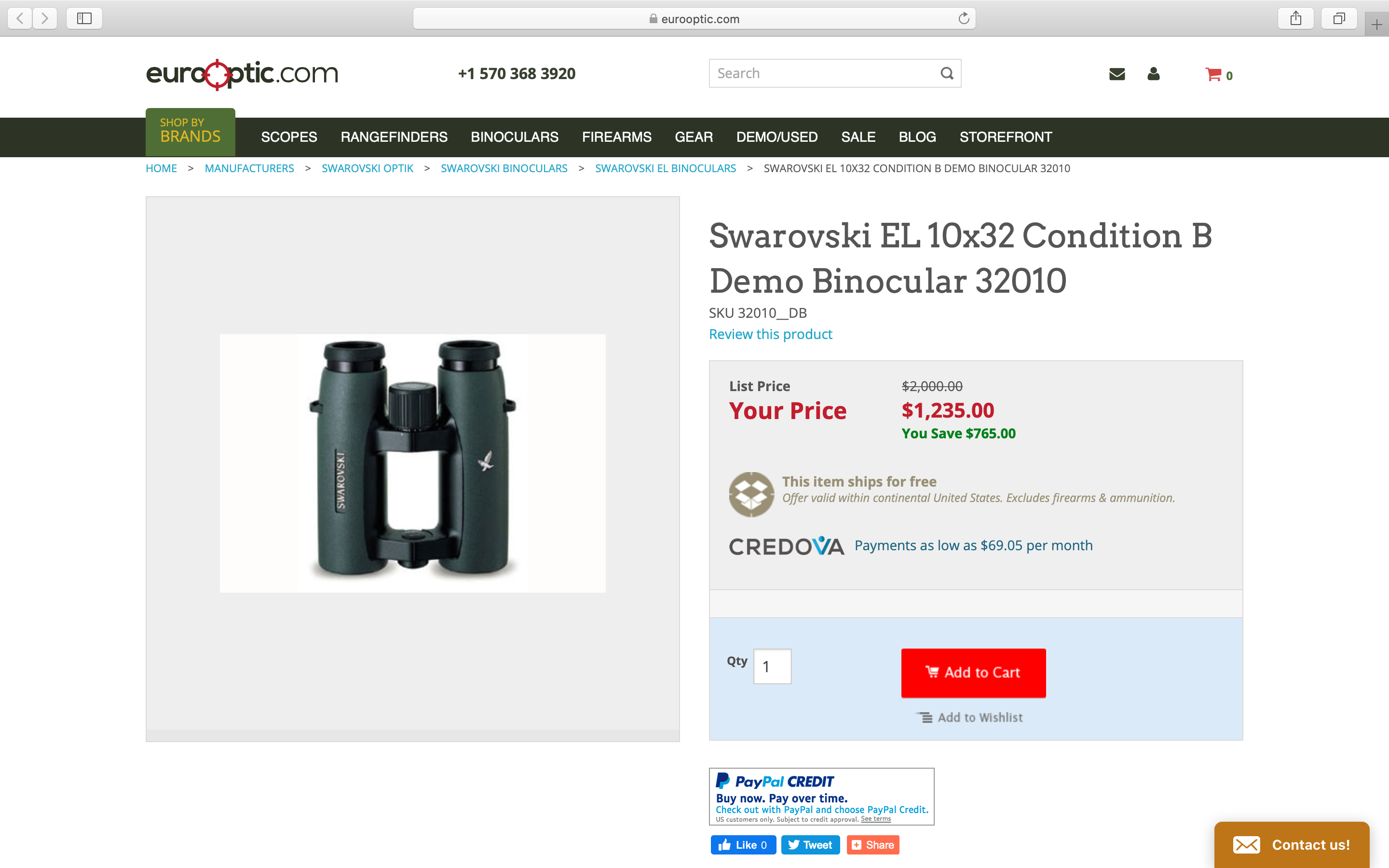Open Safari share icon
The height and width of the screenshot is (868, 1389).
point(1295,18)
